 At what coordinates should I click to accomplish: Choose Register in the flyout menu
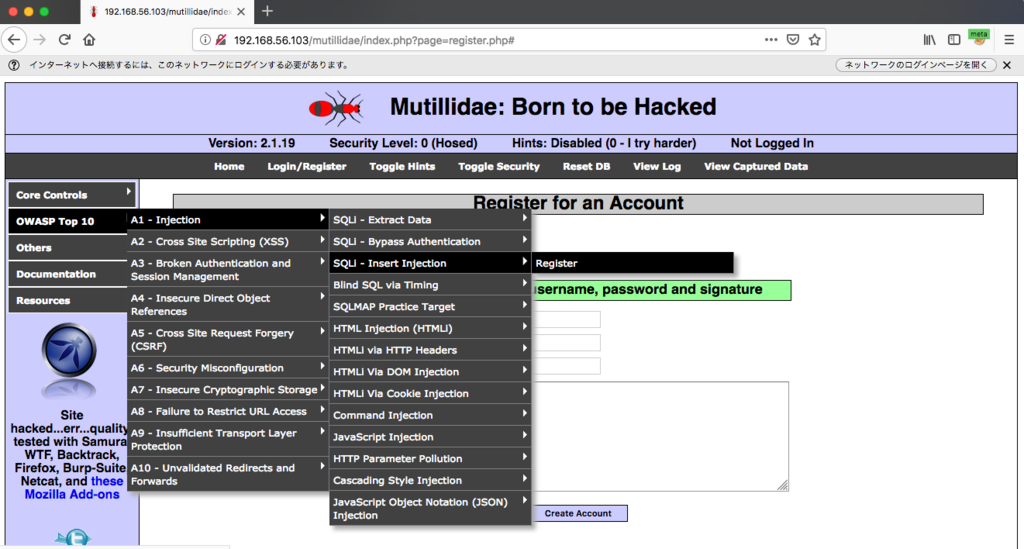pyautogui.click(x=633, y=263)
